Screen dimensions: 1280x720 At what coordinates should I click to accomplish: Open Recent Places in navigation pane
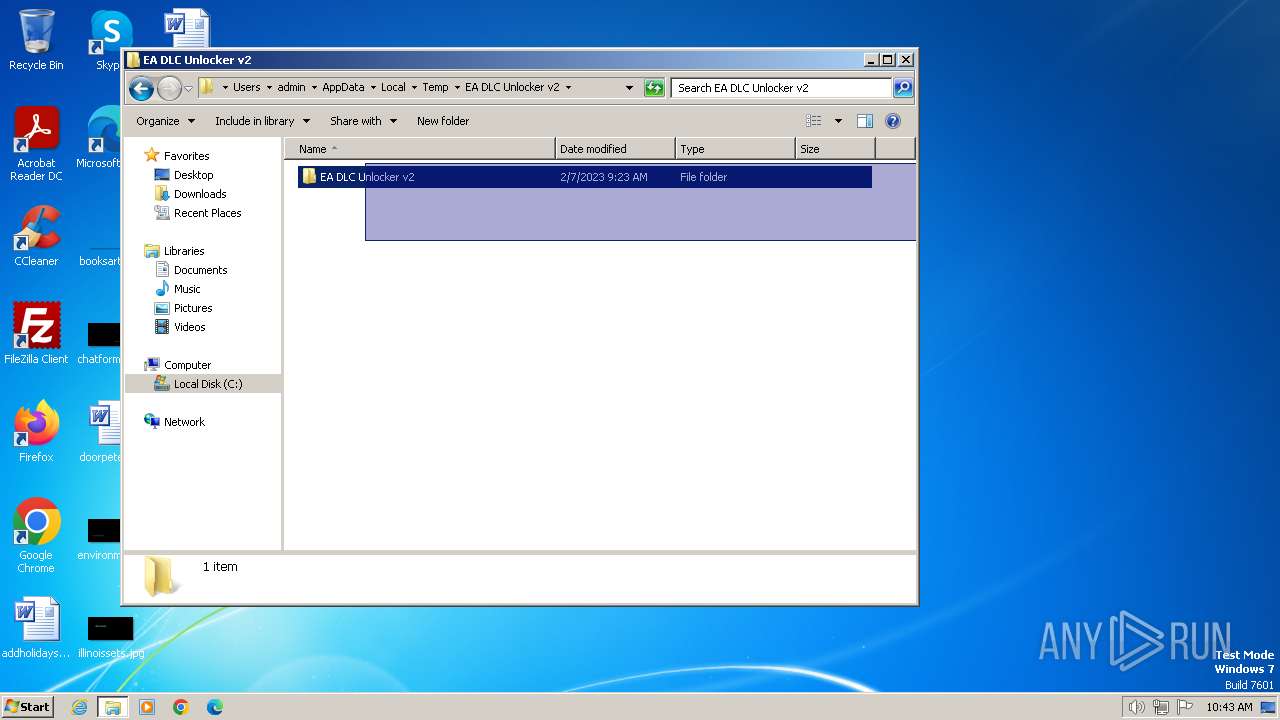[x=198, y=213]
